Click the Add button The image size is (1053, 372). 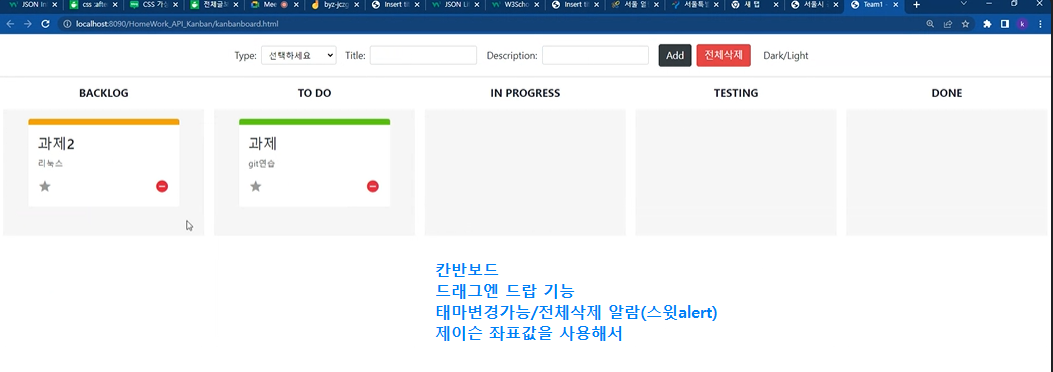coord(675,55)
